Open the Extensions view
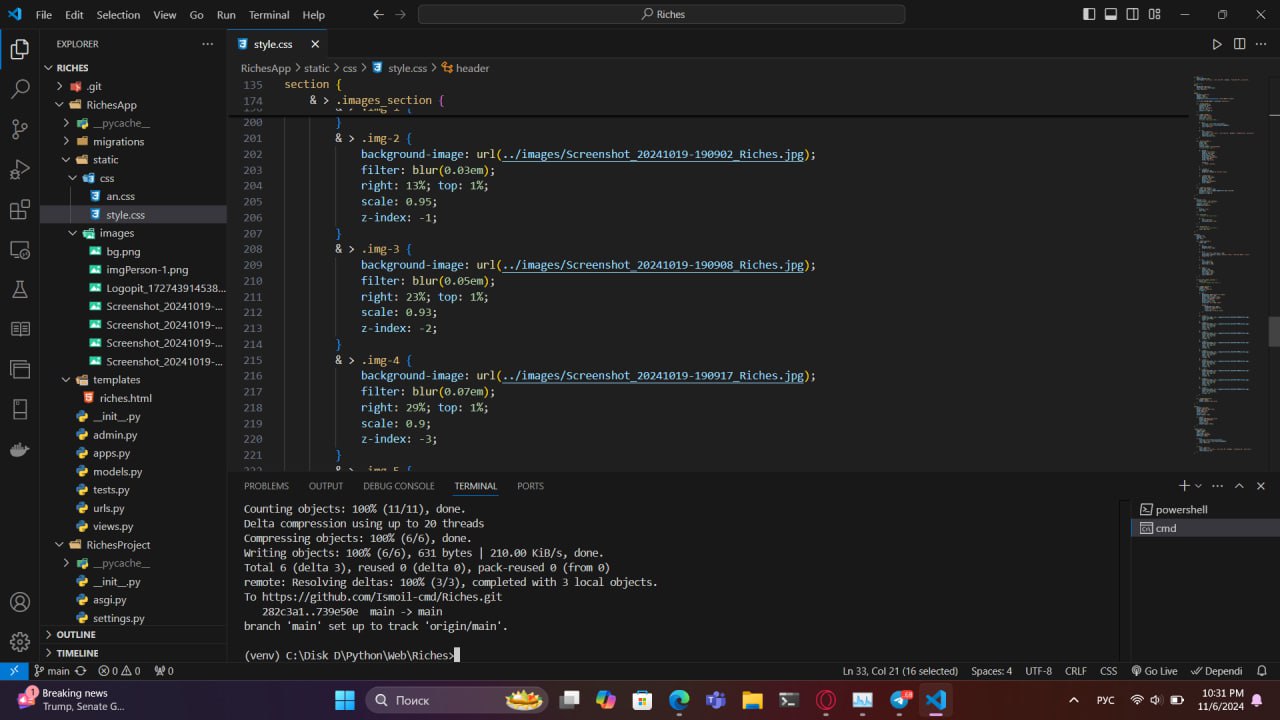Screen dimensions: 1280x720 tap(19, 210)
